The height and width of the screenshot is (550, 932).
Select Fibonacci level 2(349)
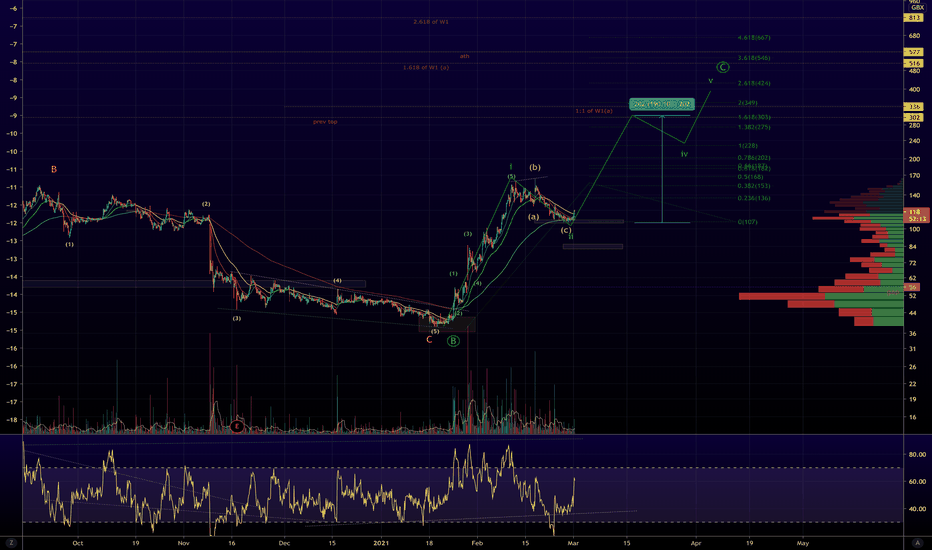click(748, 103)
